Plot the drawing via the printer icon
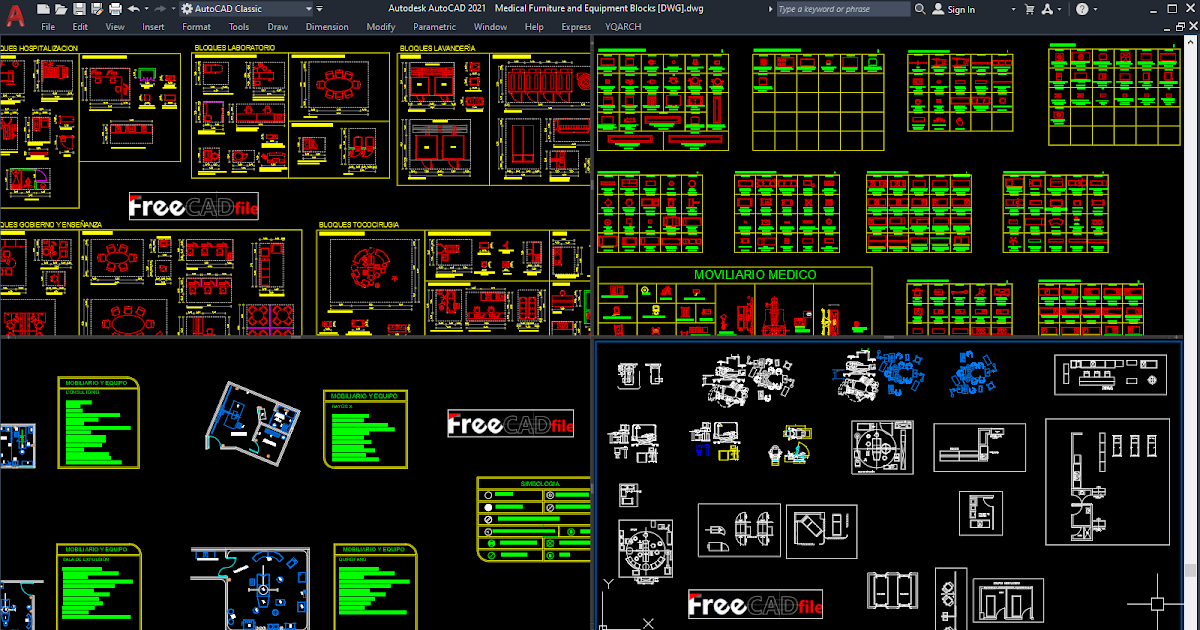Viewport: 1200px width, 630px height. pyautogui.click(x=113, y=9)
